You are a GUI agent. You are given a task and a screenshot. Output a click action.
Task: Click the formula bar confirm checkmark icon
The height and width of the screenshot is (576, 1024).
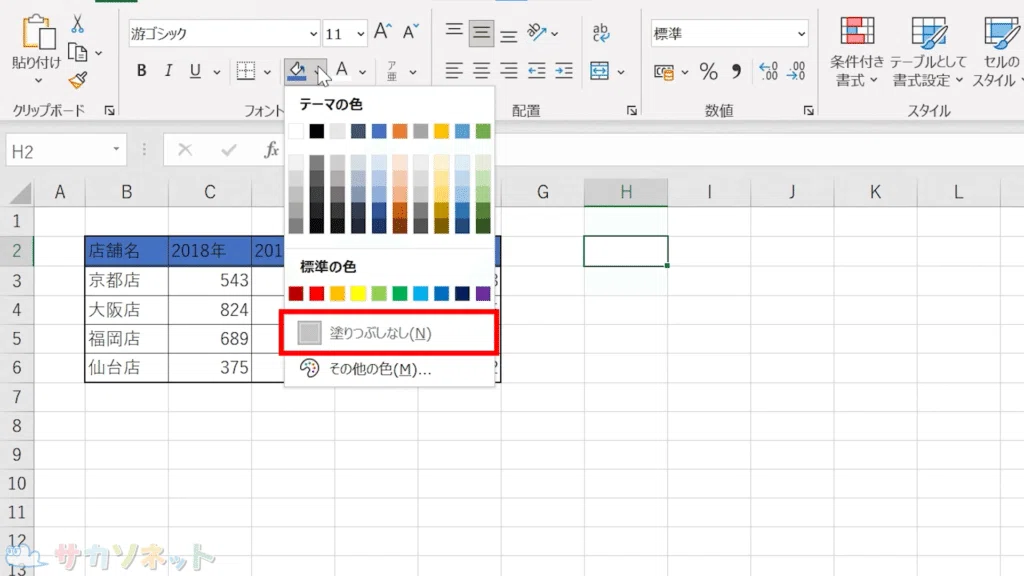coord(229,150)
